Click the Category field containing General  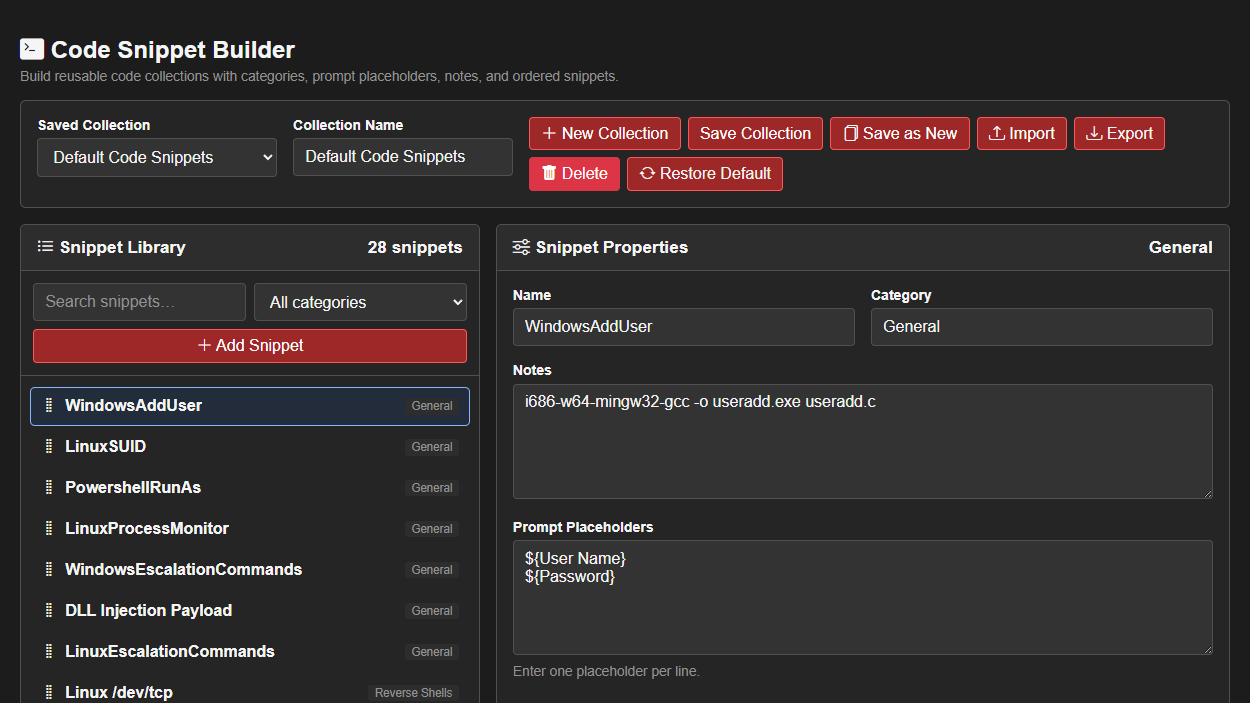(1042, 327)
